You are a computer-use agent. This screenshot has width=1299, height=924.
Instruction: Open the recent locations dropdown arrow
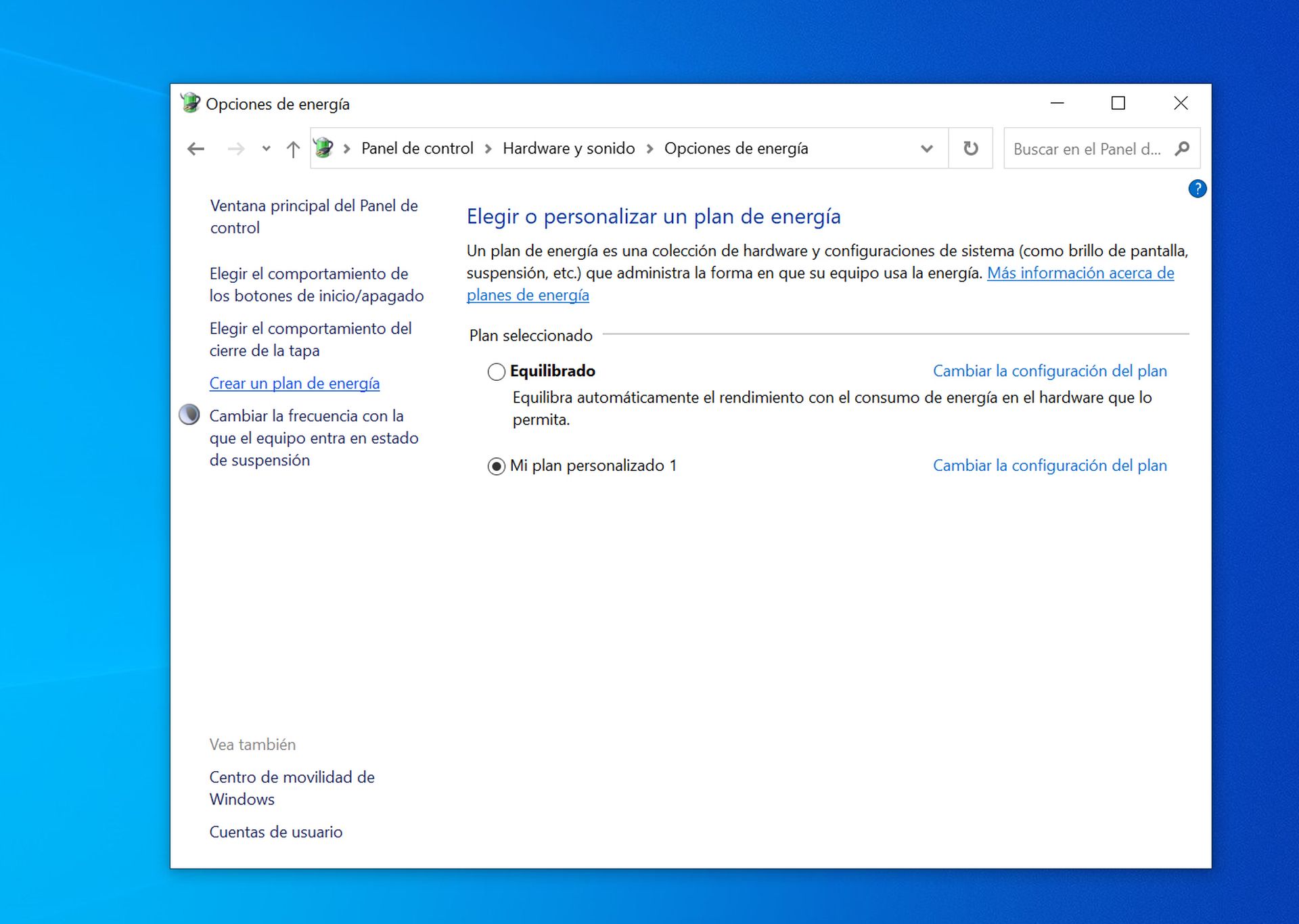[x=266, y=149]
